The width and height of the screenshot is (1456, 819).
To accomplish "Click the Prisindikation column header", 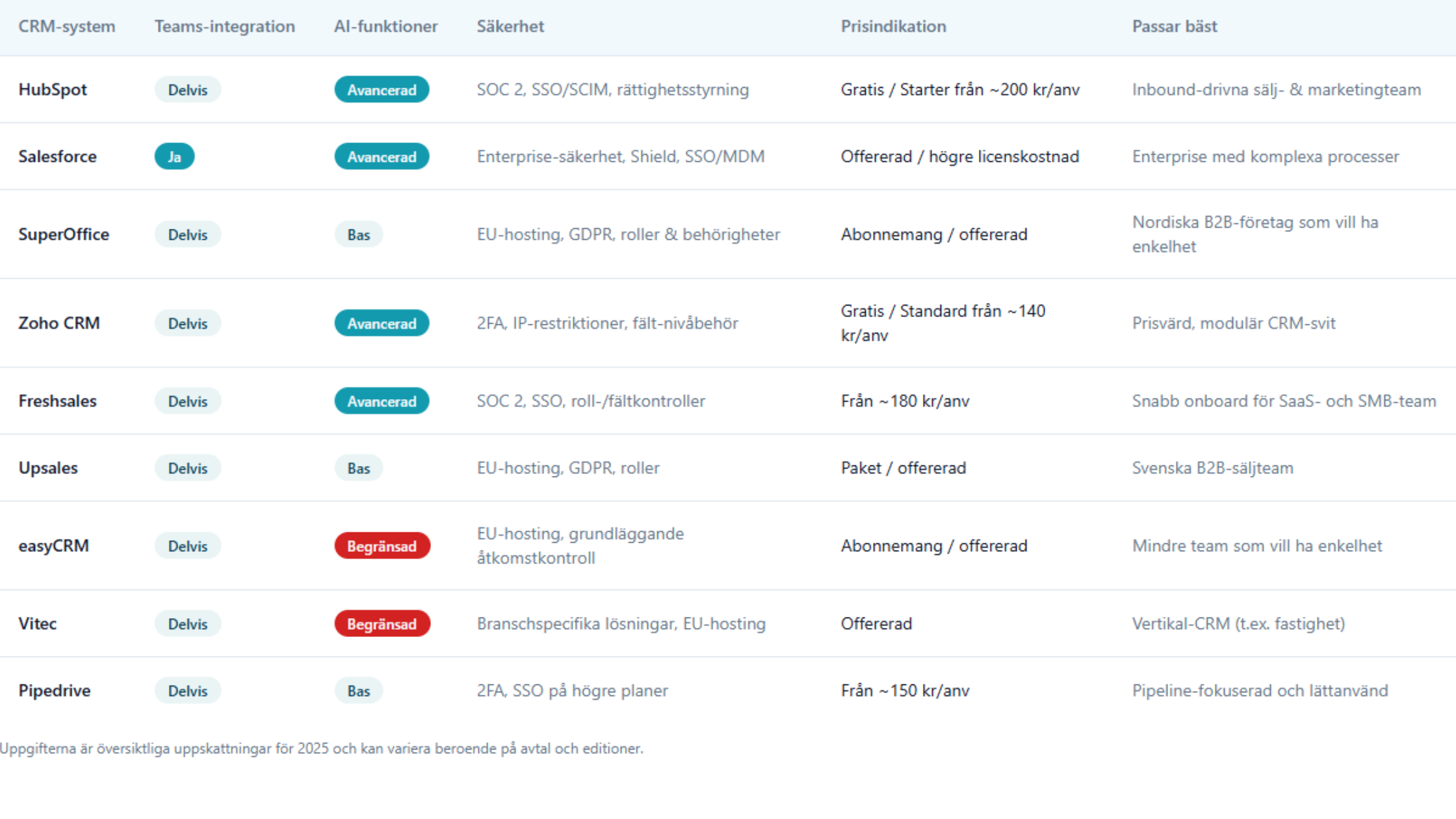I will tap(893, 27).
